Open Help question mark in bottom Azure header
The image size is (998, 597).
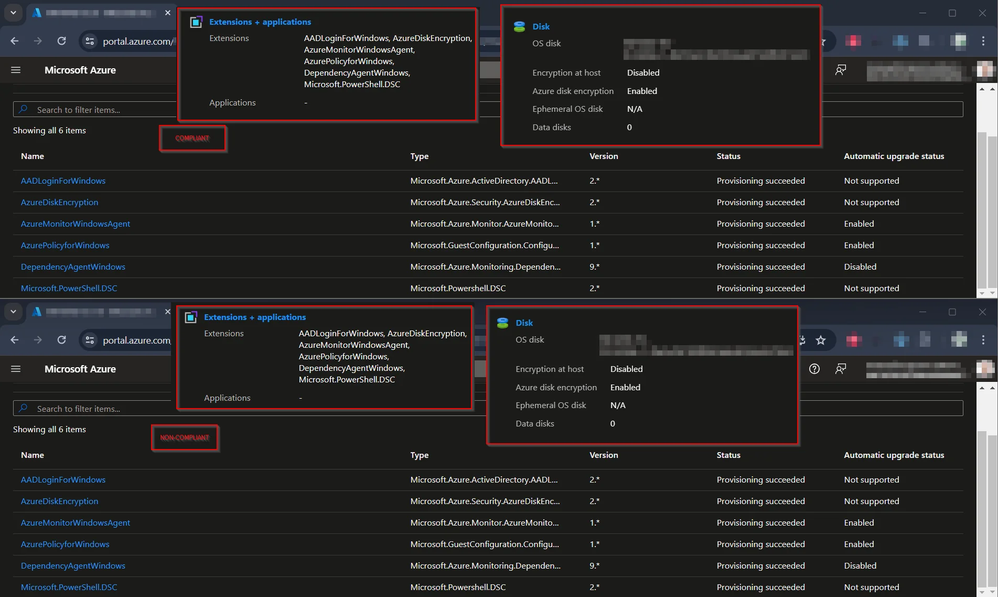814,369
